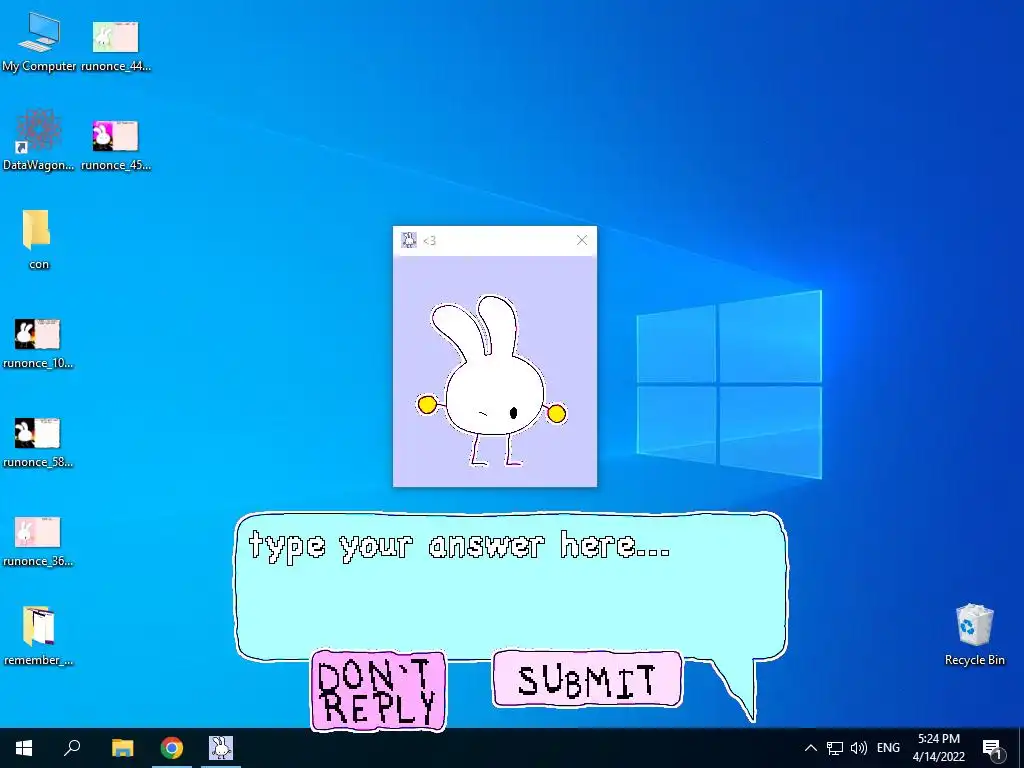Click the DON'T REPLY button

tap(379, 690)
